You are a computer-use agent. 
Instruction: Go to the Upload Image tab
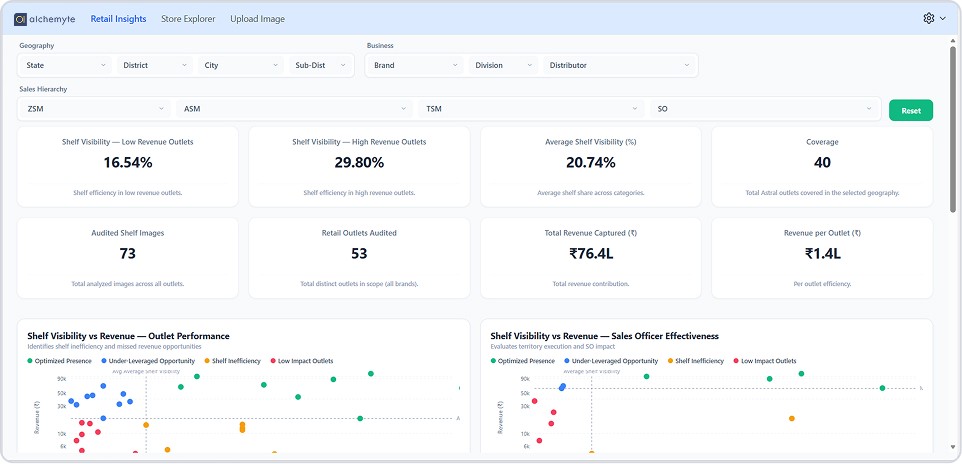pyautogui.click(x=258, y=19)
